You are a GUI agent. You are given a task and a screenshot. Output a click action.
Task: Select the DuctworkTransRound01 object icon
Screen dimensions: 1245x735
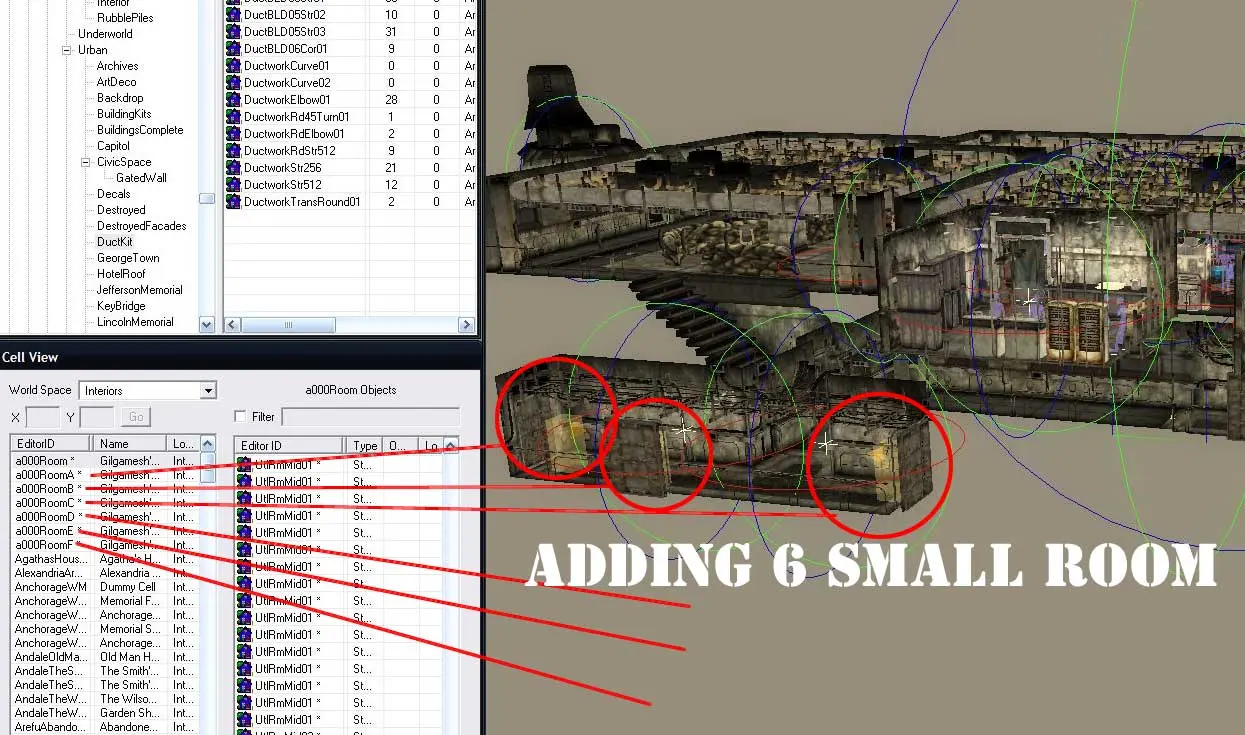click(x=233, y=202)
